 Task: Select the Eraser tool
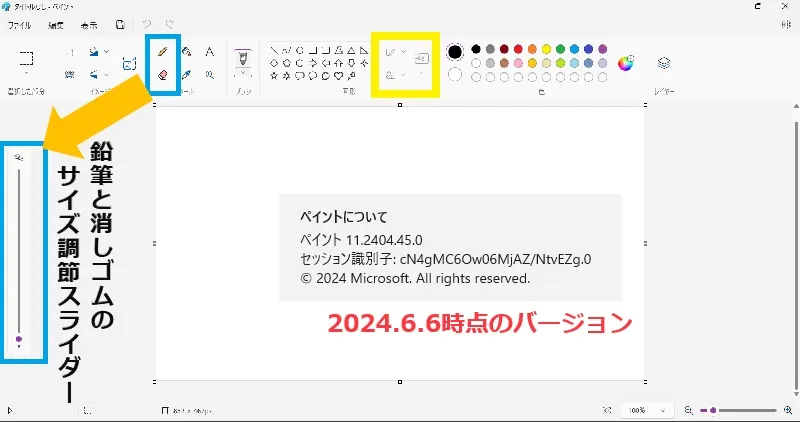163,75
